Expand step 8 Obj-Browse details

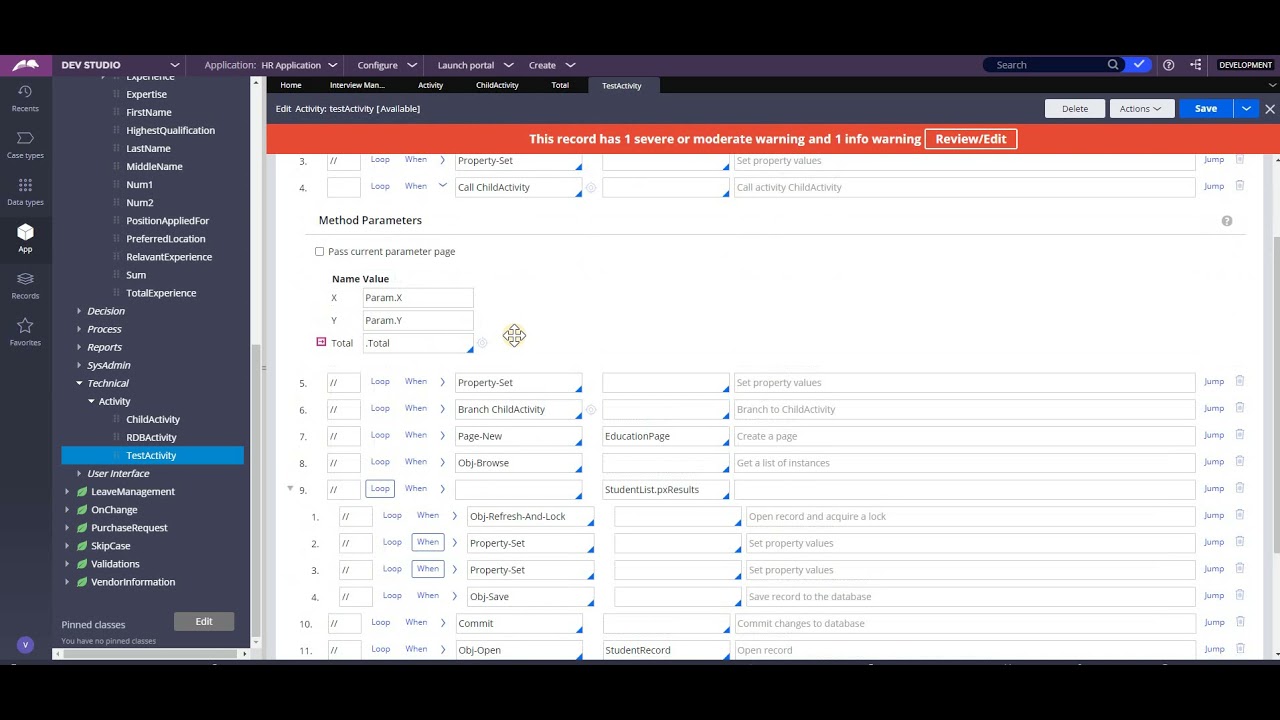coord(442,462)
